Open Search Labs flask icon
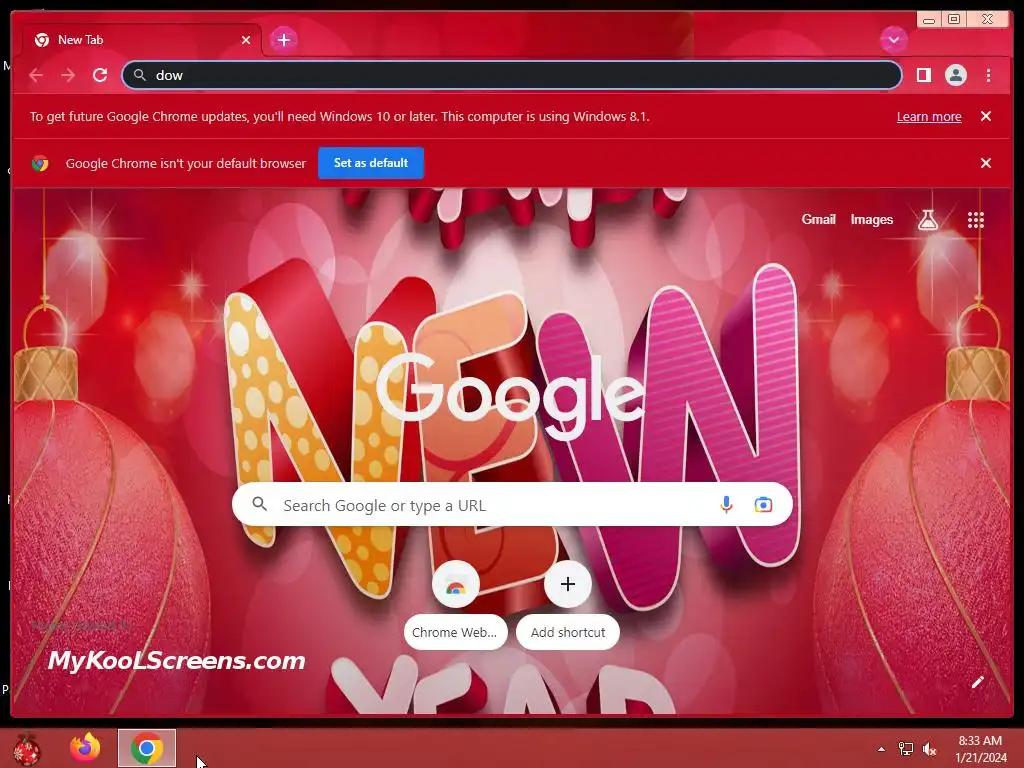The width and height of the screenshot is (1024, 768). [927, 220]
